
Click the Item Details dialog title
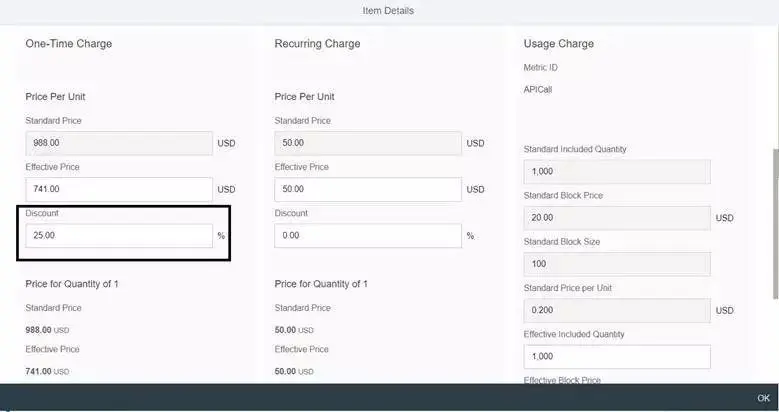[x=388, y=10]
